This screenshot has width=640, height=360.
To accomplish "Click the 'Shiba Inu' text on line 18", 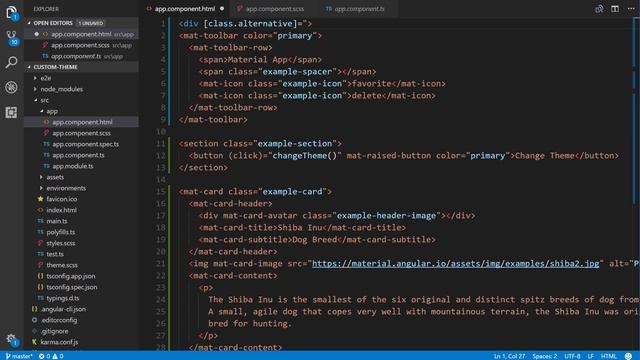I will coord(300,228).
